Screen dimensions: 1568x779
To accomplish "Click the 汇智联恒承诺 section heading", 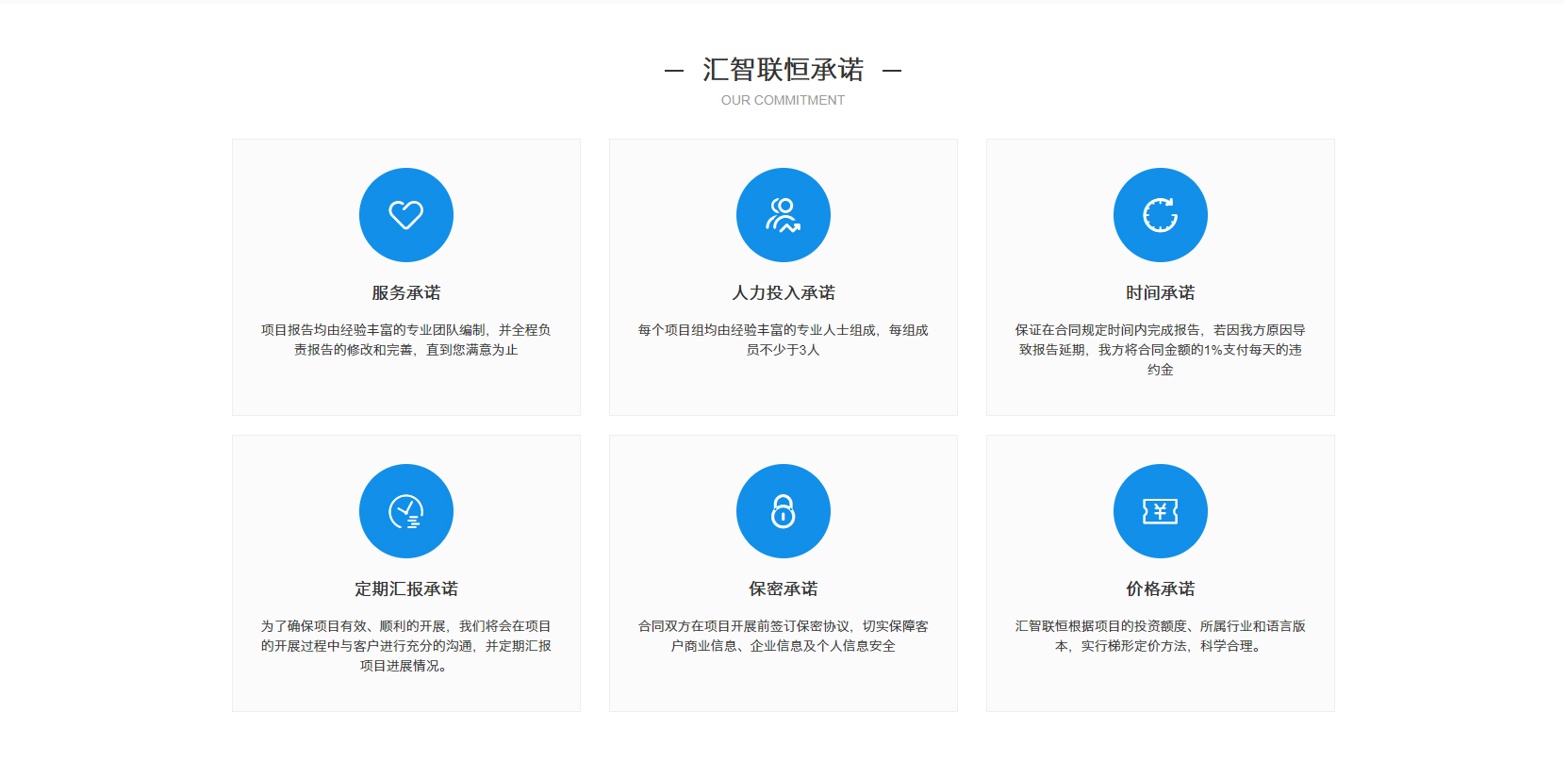I will (784, 70).
